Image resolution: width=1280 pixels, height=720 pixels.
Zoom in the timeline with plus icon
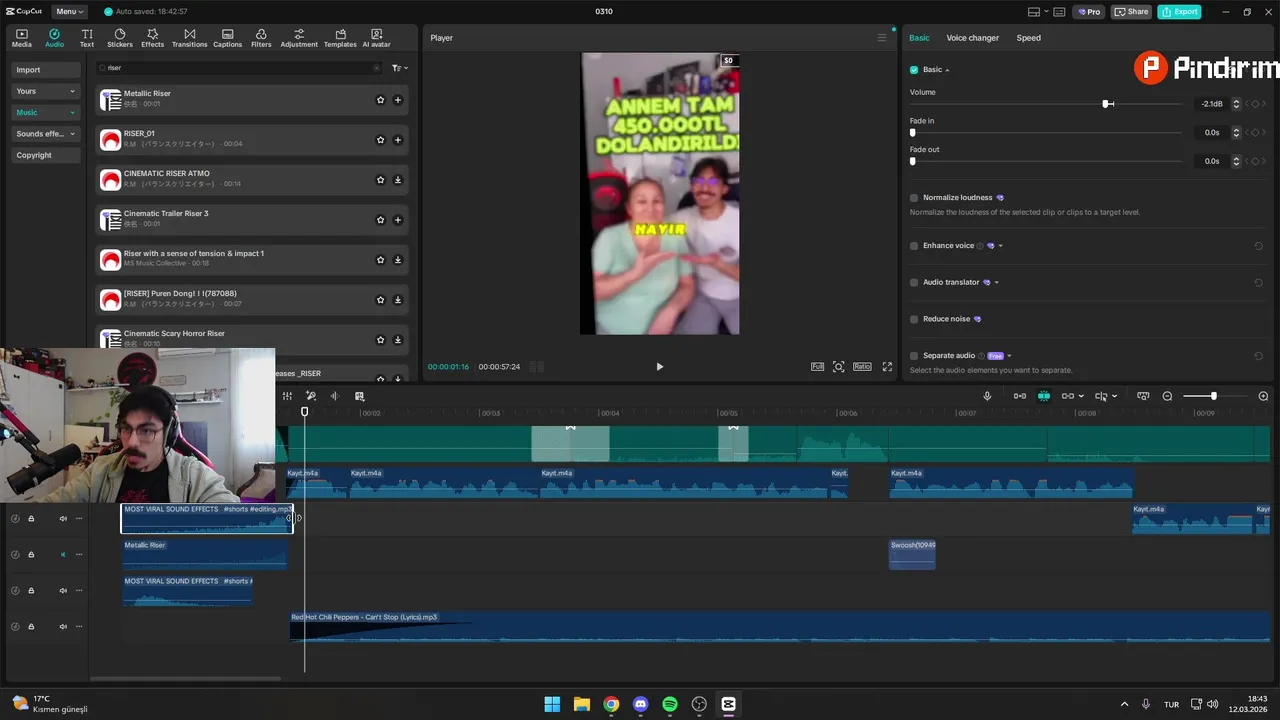1263,396
